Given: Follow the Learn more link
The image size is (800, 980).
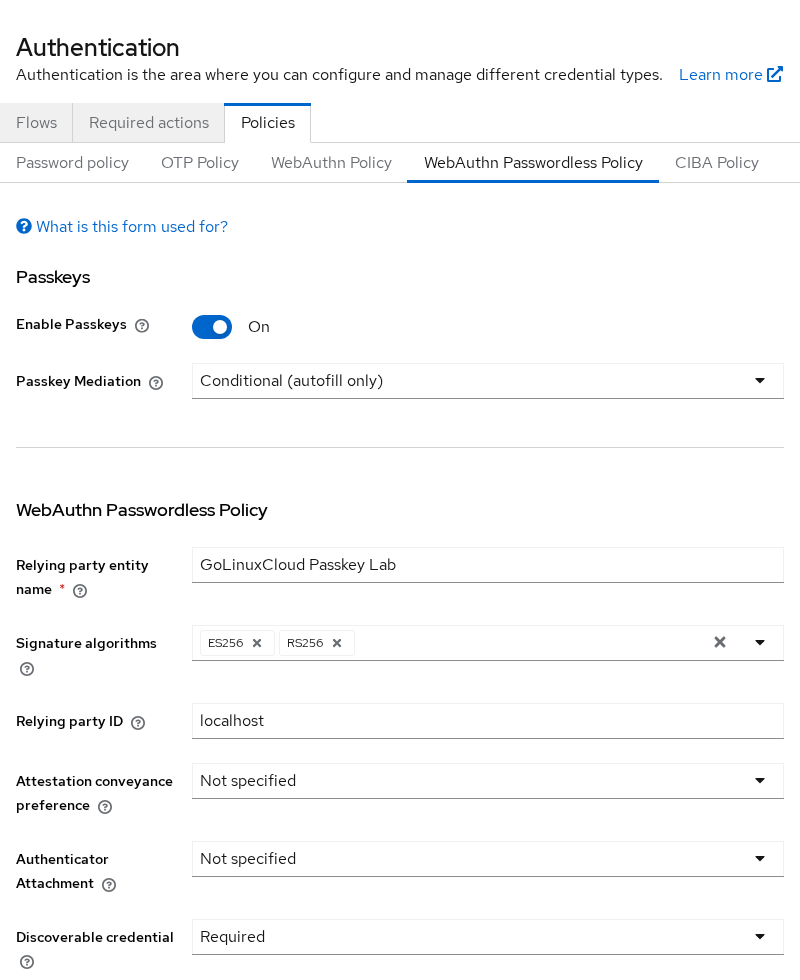Looking at the screenshot, I should (731, 74).
